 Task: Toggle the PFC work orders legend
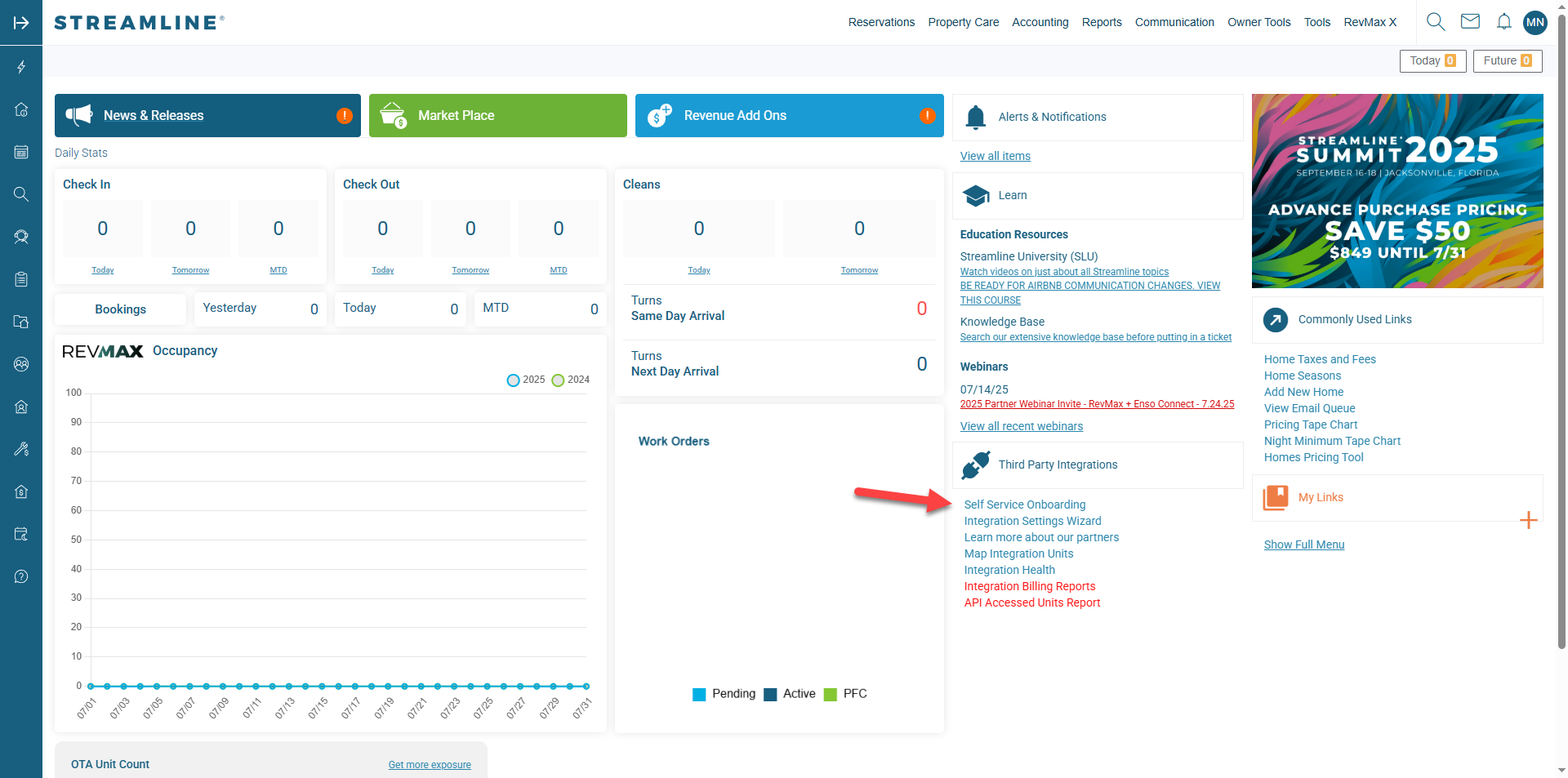pyautogui.click(x=845, y=694)
